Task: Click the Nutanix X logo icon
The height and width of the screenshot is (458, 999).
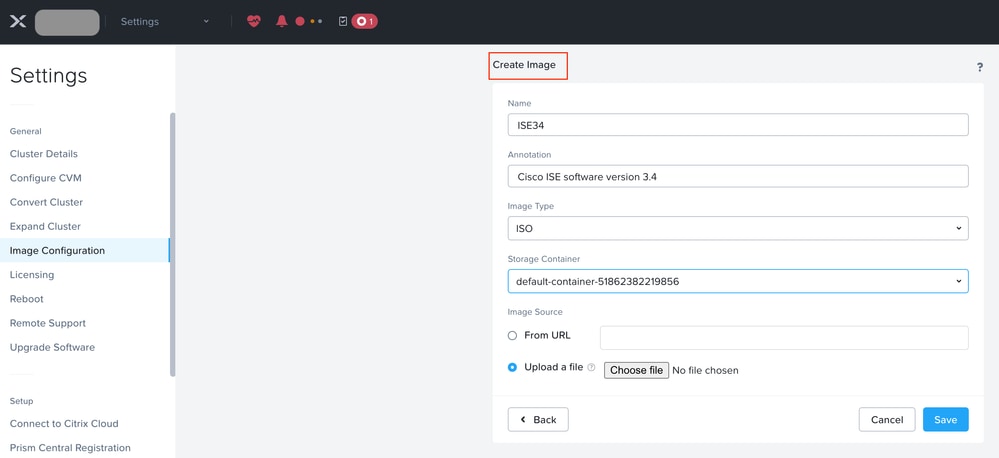Action: [x=18, y=22]
